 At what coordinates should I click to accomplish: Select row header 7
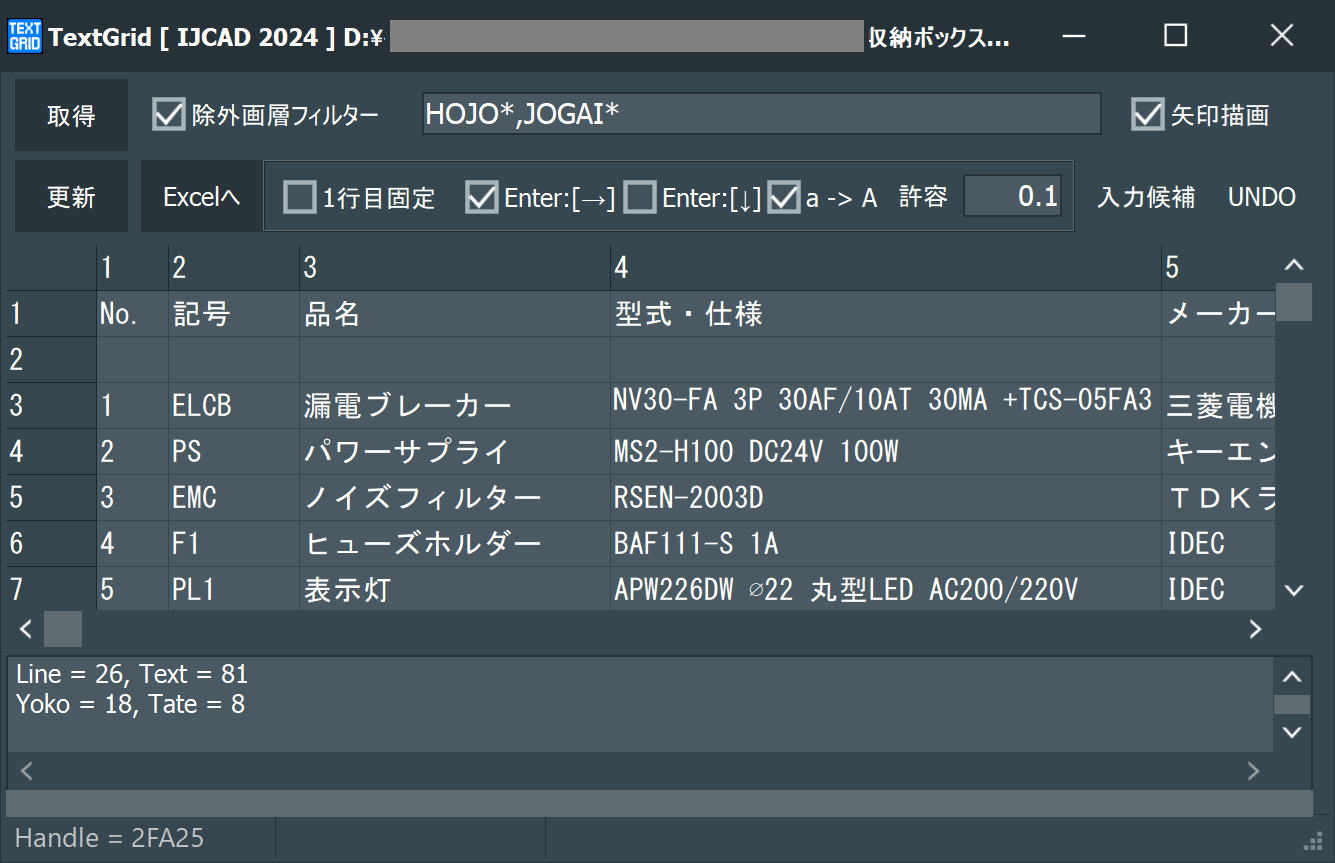pyautogui.click(x=51, y=589)
